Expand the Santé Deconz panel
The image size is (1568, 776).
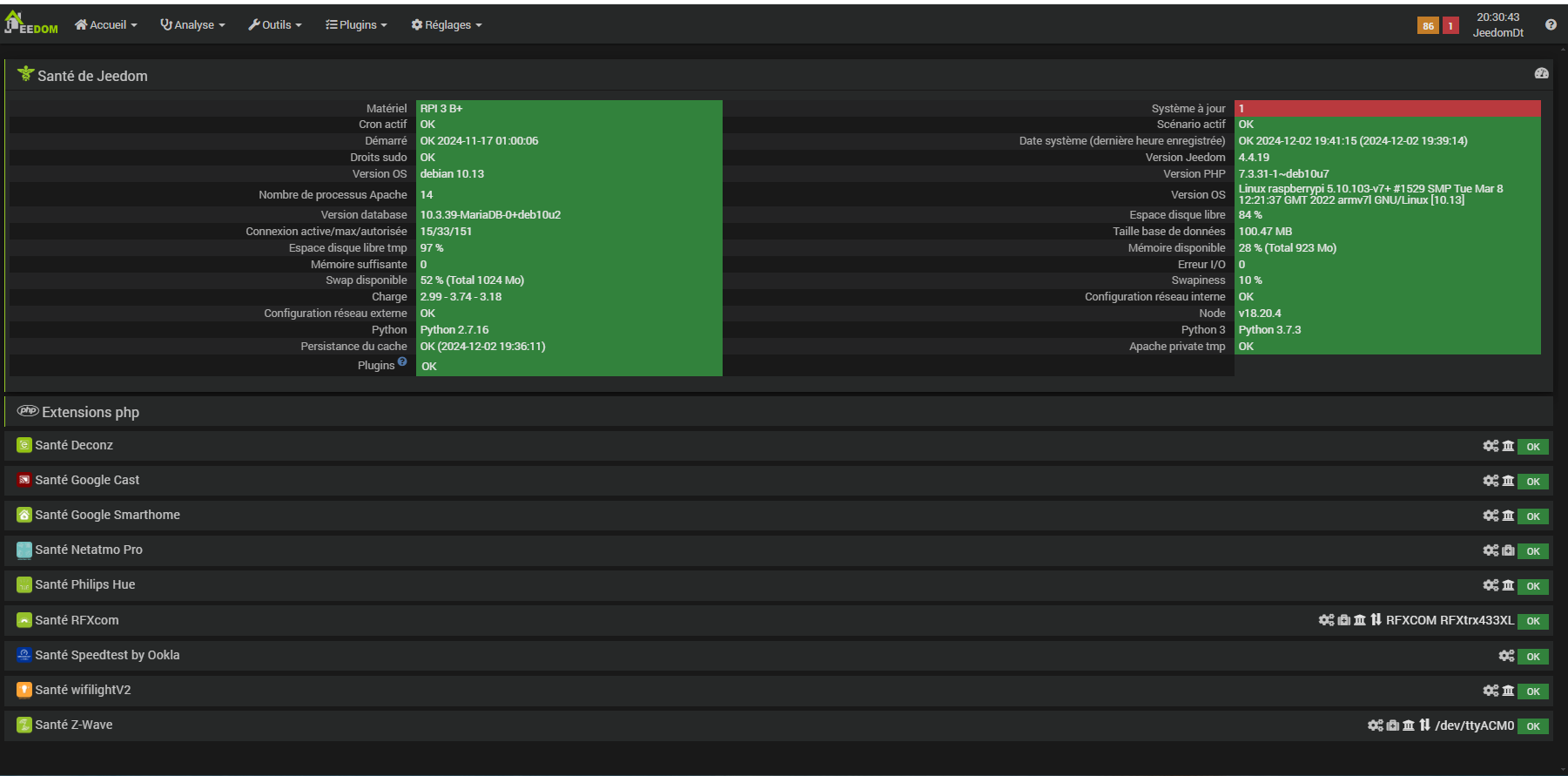point(74,445)
